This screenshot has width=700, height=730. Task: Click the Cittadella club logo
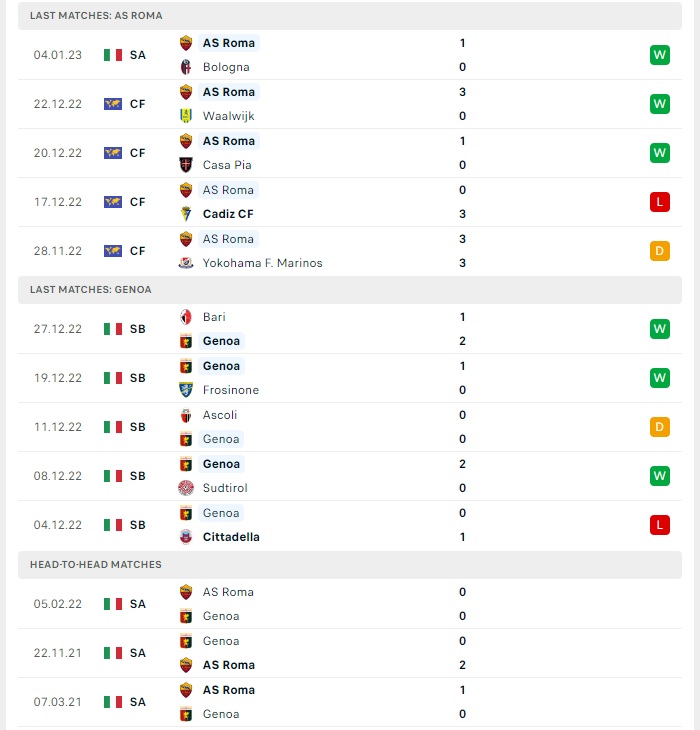coord(186,537)
